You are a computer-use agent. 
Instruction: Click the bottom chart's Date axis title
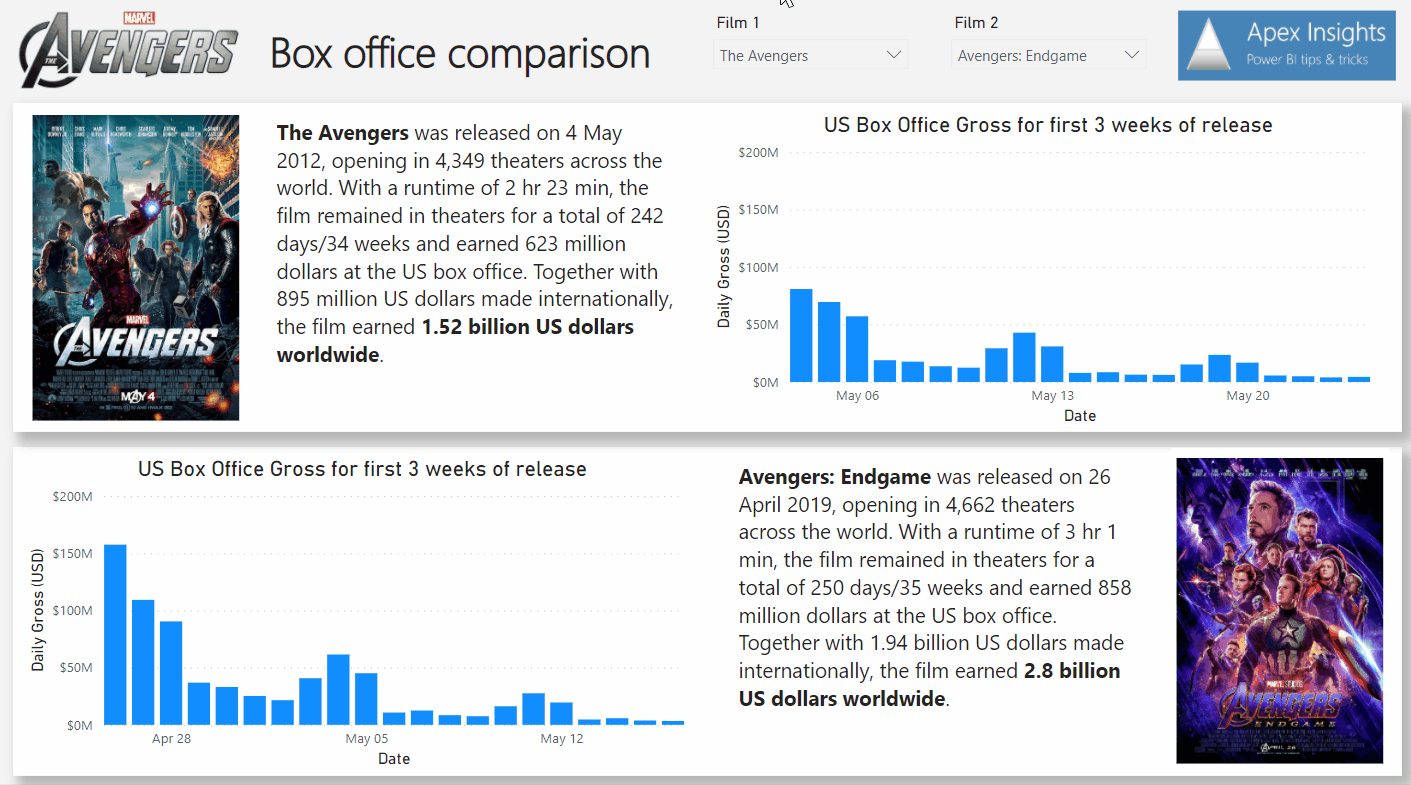(x=394, y=758)
